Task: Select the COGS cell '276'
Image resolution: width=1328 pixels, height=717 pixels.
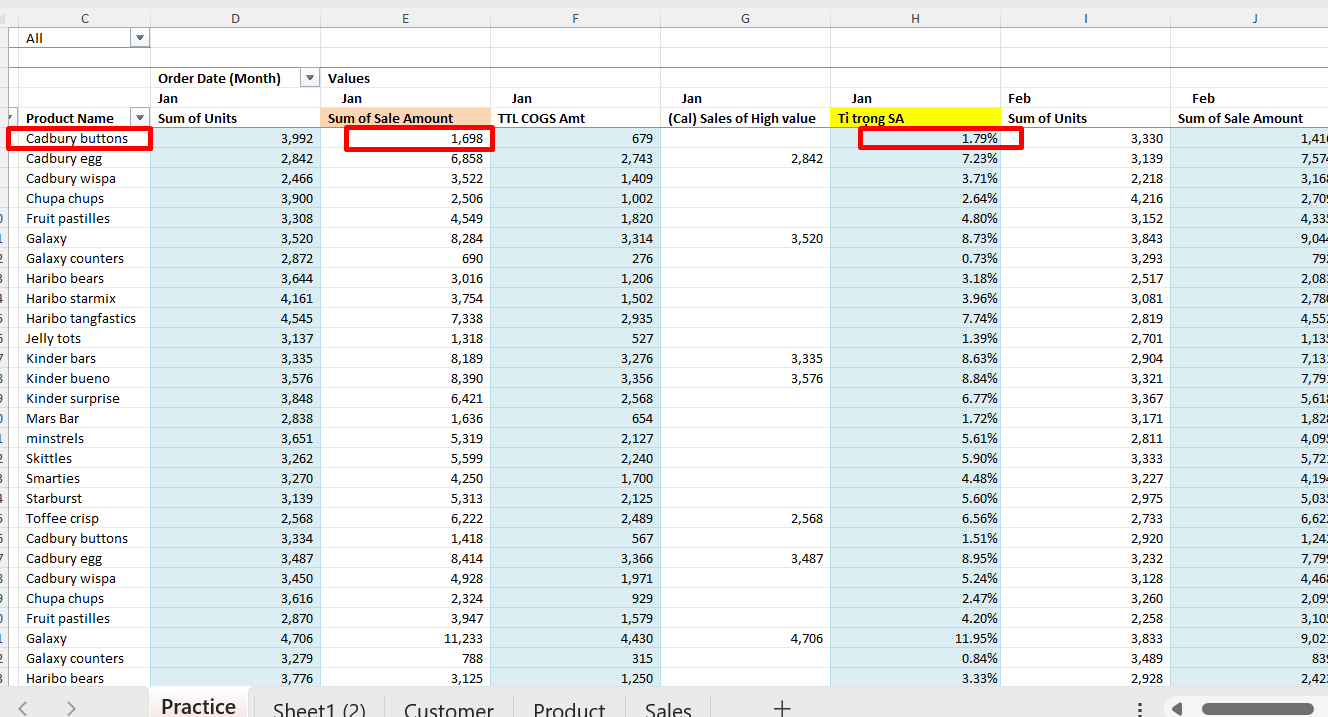Action: coord(575,258)
